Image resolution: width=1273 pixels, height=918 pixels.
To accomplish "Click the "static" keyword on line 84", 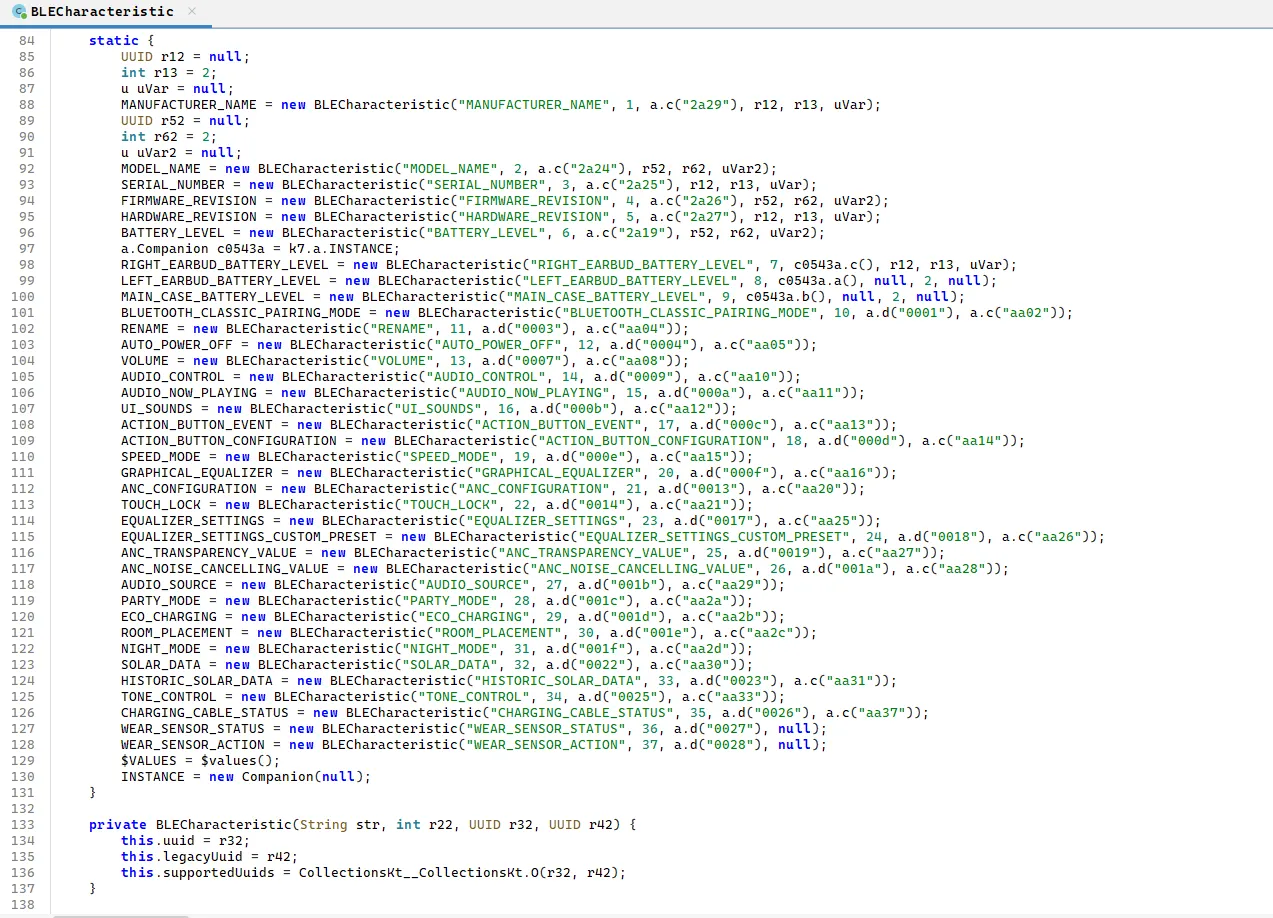I will 109,40.
